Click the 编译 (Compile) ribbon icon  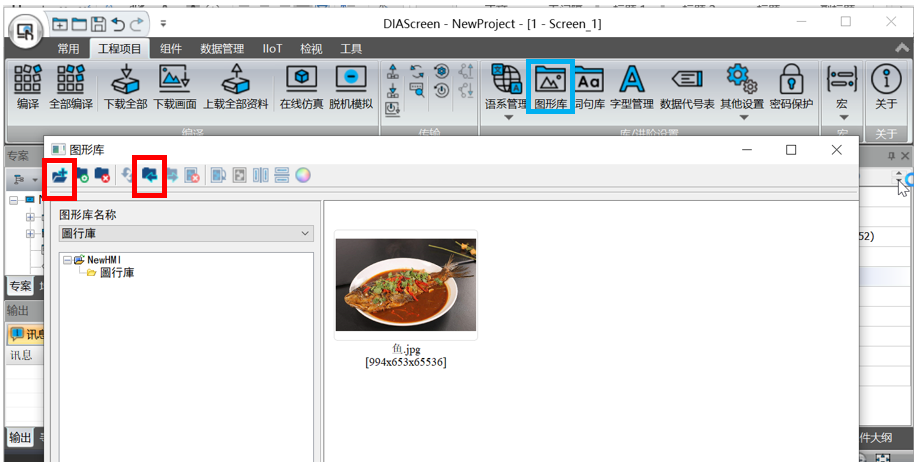click(27, 86)
